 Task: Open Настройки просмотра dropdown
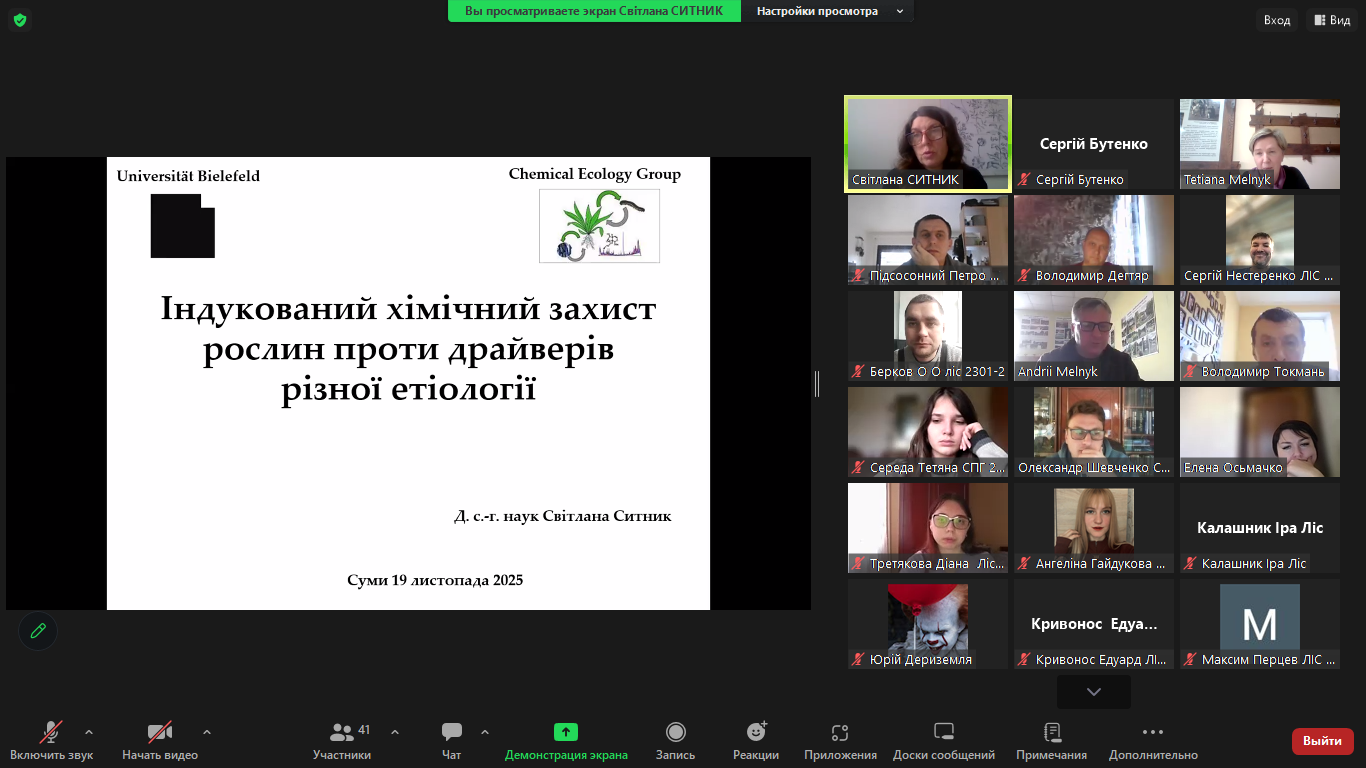tap(828, 11)
